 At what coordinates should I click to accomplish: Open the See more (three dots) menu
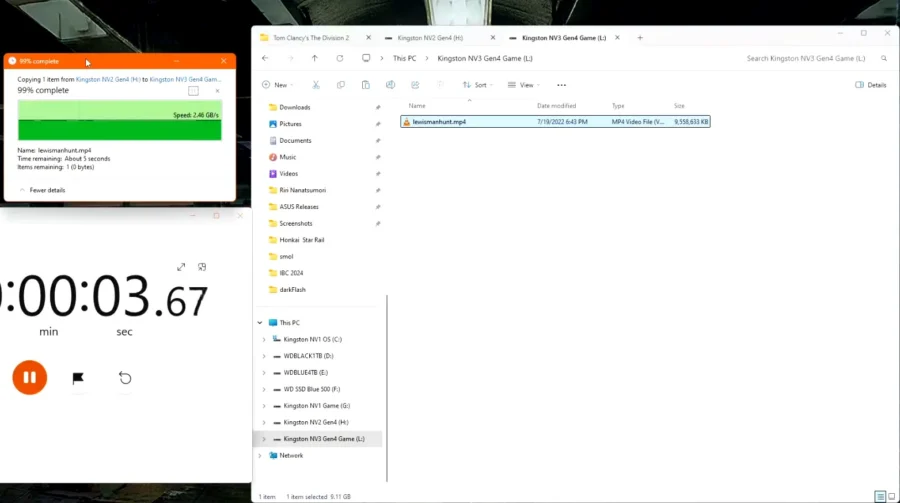pyautogui.click(x=561, y=85)
